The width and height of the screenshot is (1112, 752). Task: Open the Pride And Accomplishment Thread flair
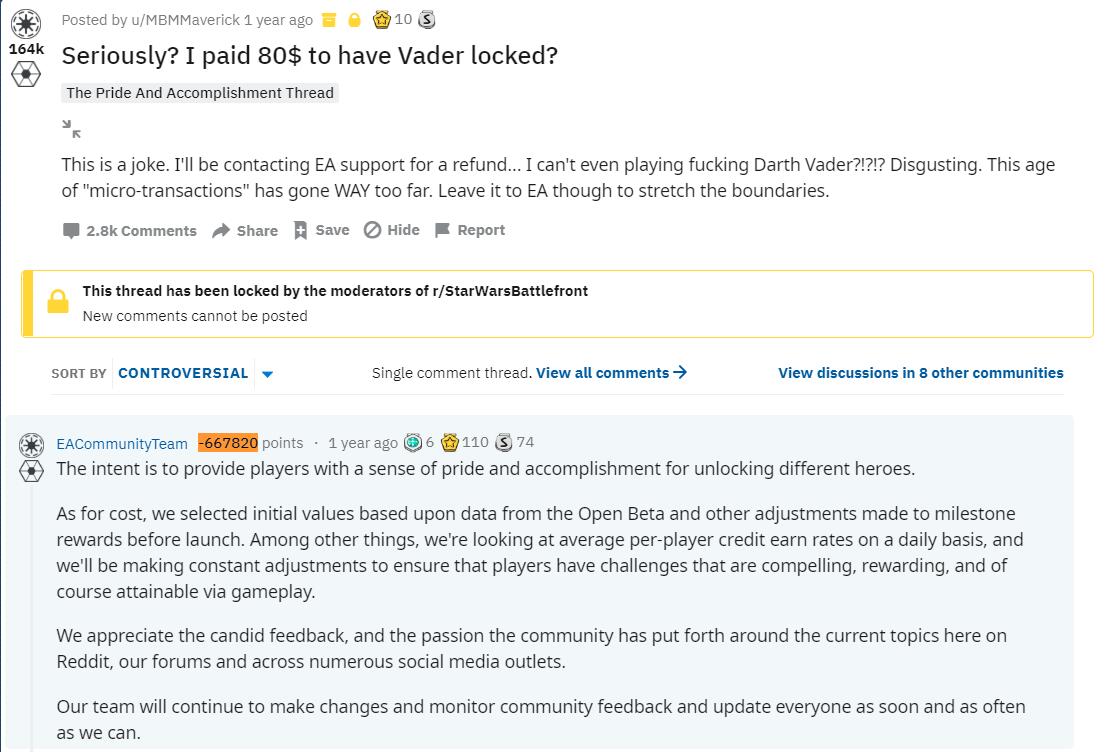point(200,93)
